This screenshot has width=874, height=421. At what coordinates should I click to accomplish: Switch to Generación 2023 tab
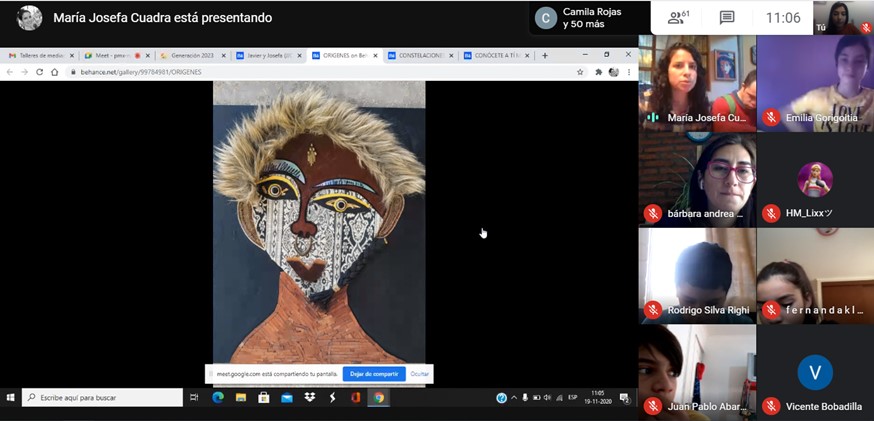tap(192, 56)
